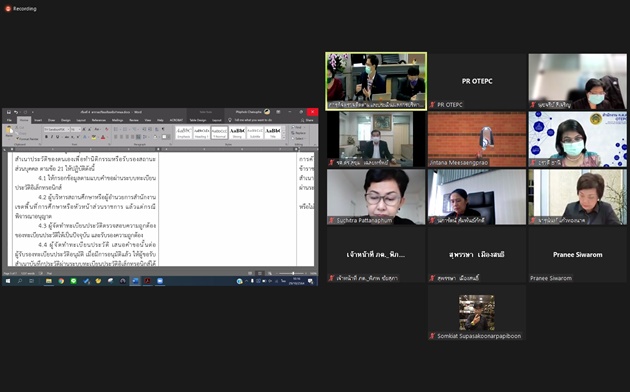Click the Share button in Word

point(307,120)
